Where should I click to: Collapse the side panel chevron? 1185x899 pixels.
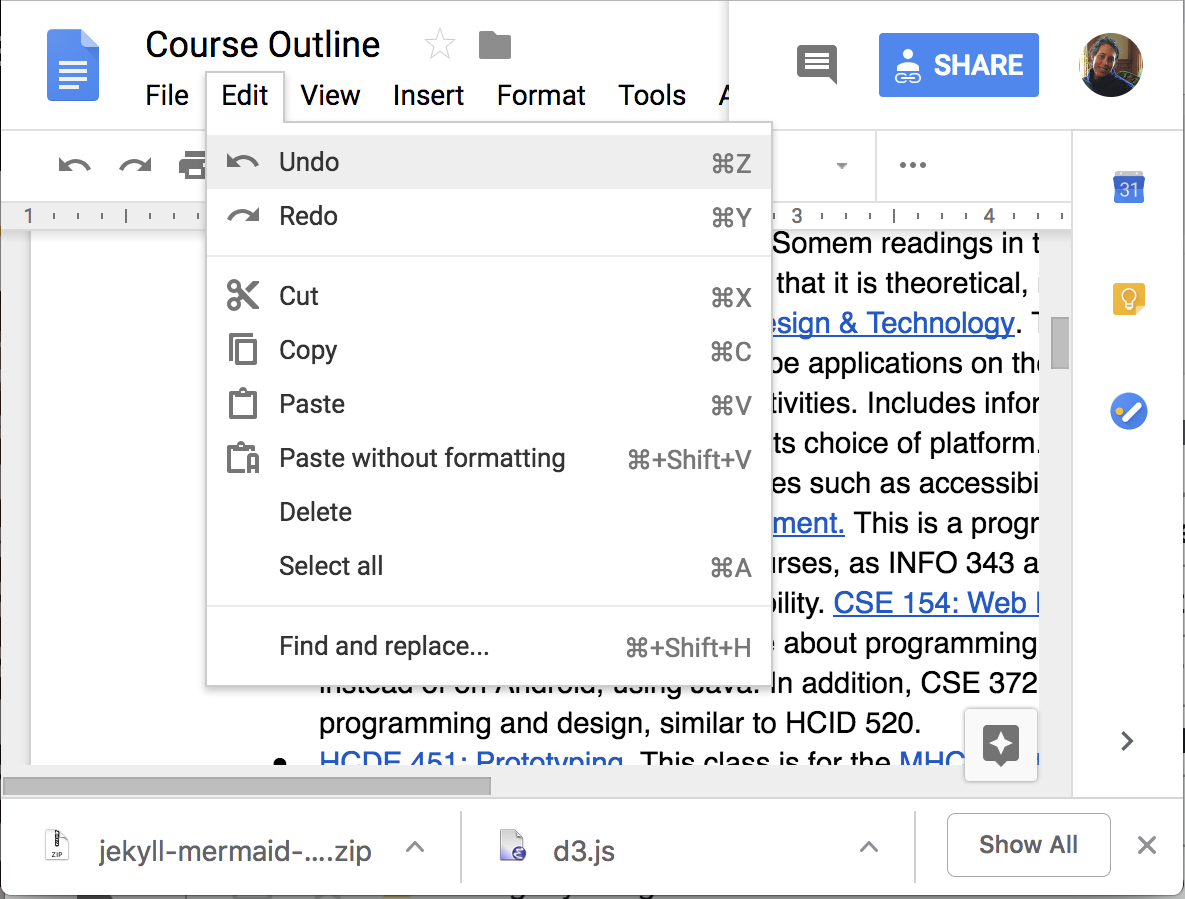point(1128,741)
